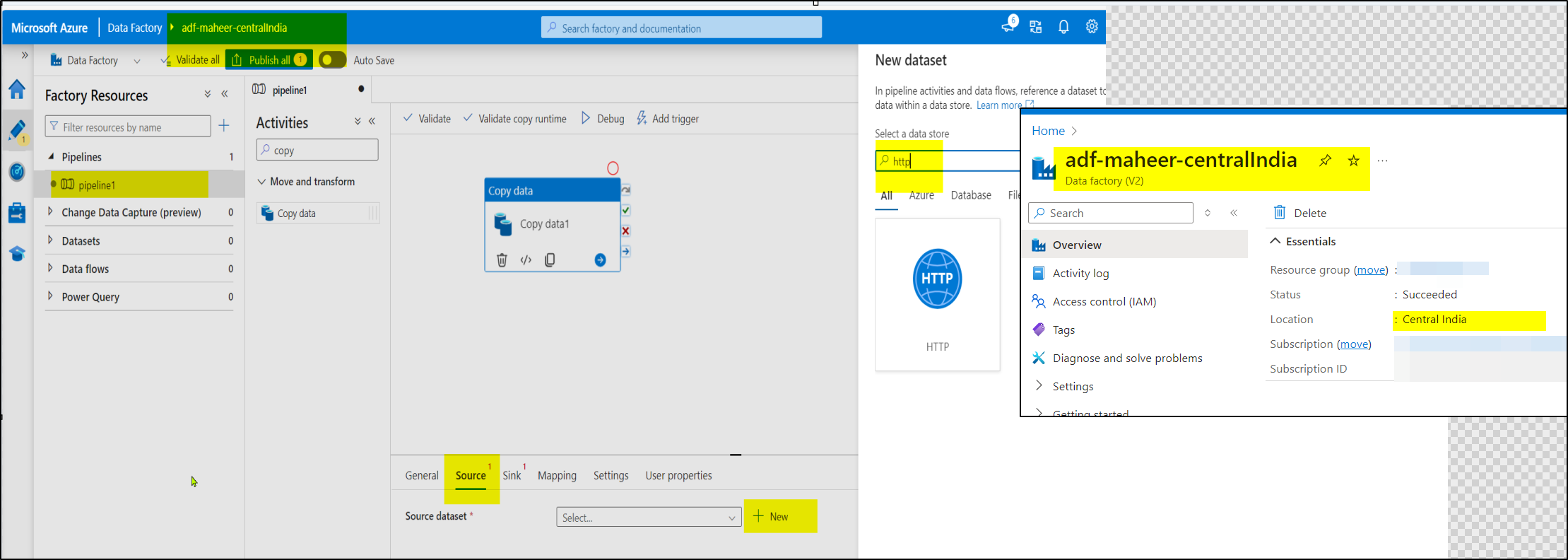Viewport: 1568px width, 560px height.
Task: Open the Manage toolbox icon in sidebar
Action: (17, 212)
